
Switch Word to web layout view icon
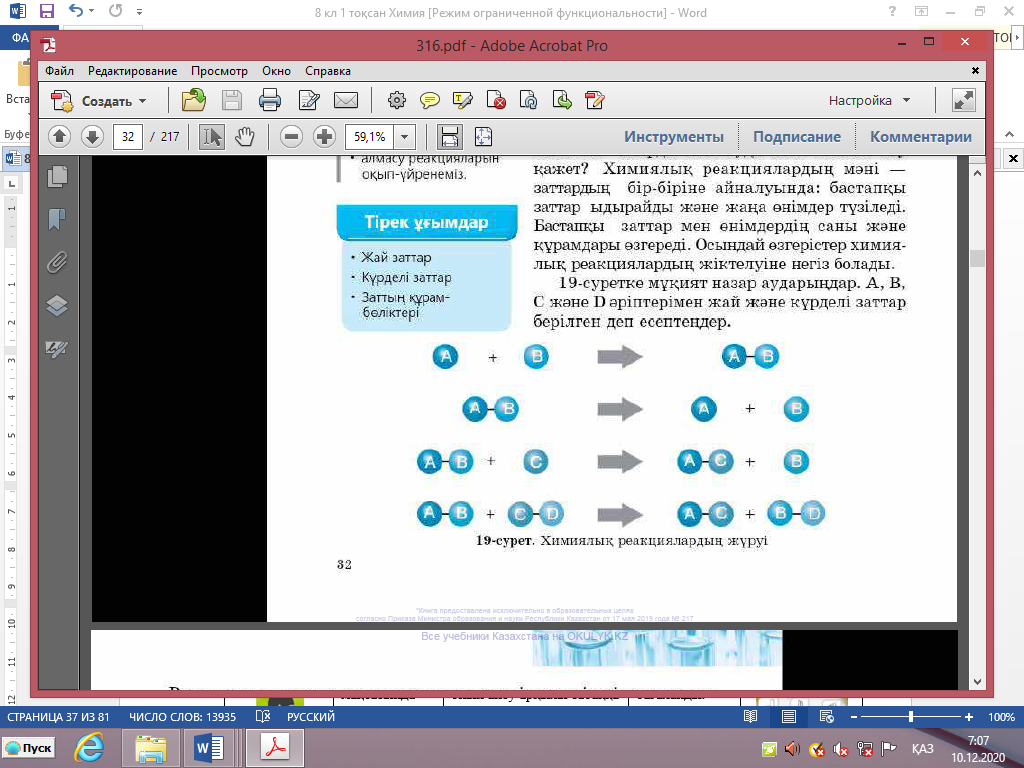827,716
